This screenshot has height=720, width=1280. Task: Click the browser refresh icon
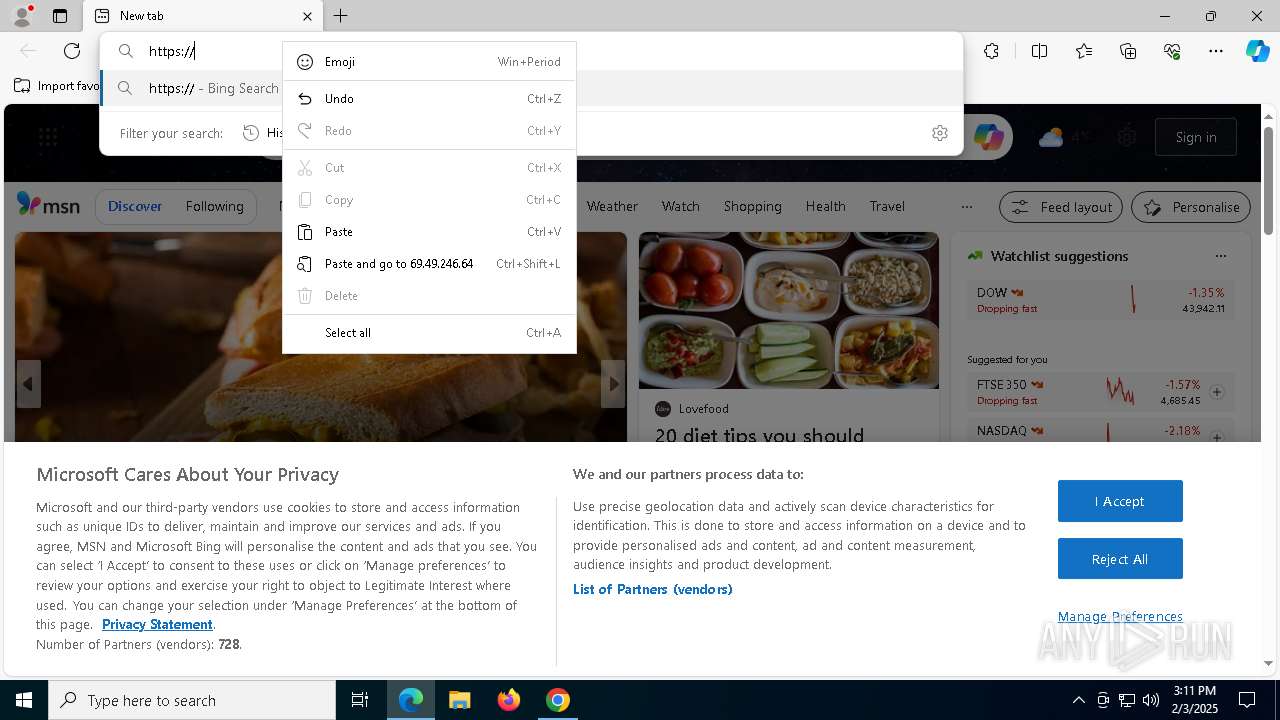tap(72, 51)
